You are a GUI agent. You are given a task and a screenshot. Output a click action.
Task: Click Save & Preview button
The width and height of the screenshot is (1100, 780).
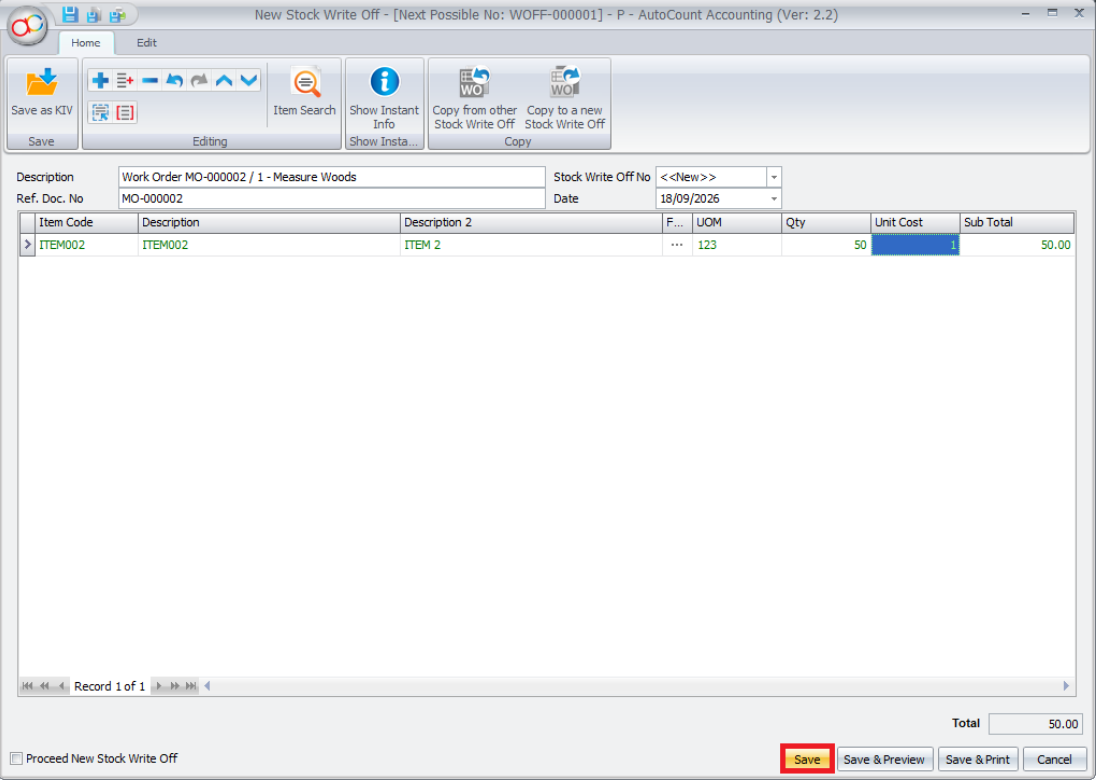(x=884, y=760)
